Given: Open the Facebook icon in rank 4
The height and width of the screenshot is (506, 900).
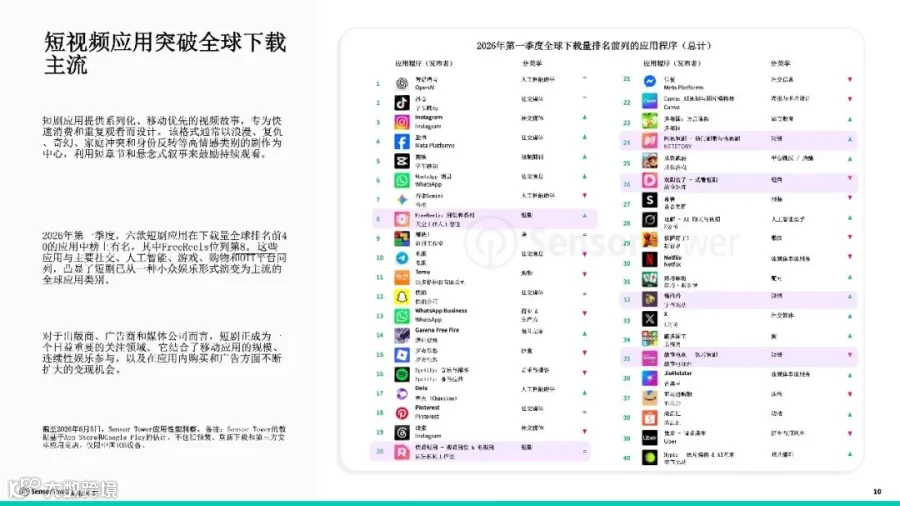Looking at the screenshot, I should pyautogui.click(x=402, y=142).
